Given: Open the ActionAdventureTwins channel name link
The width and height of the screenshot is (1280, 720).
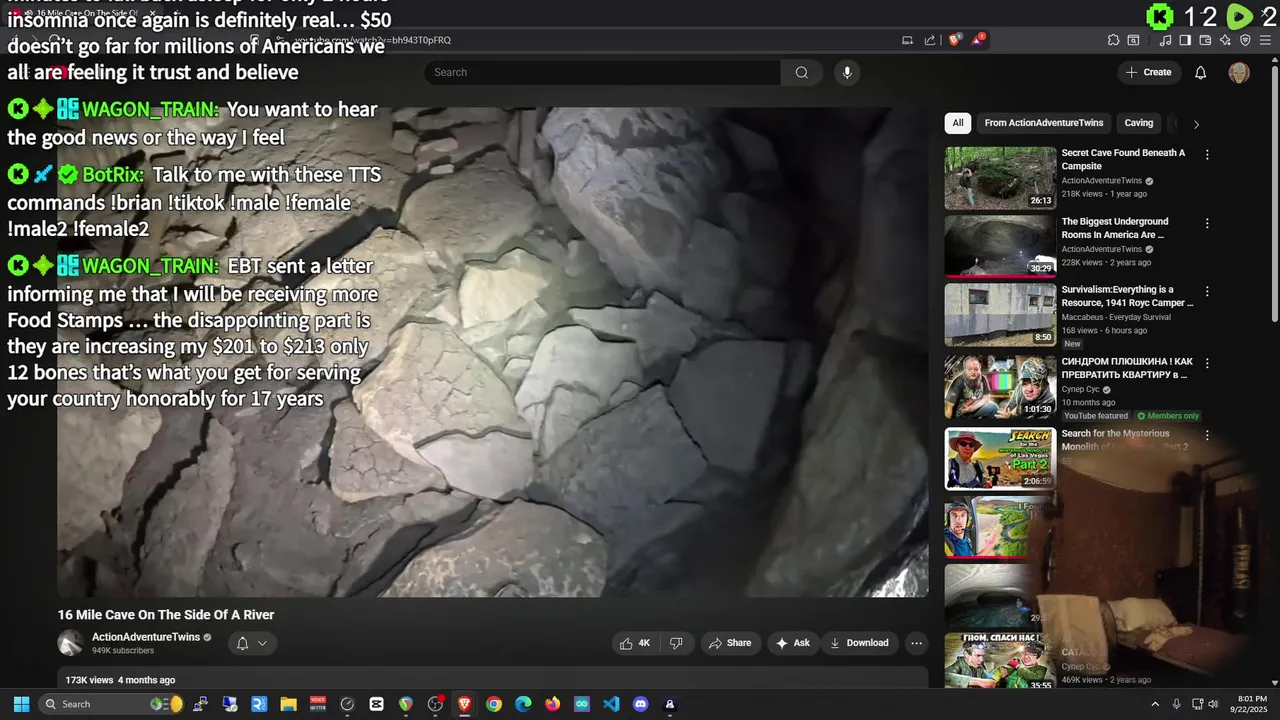Looking at the screenshot, I should (146, 637).
